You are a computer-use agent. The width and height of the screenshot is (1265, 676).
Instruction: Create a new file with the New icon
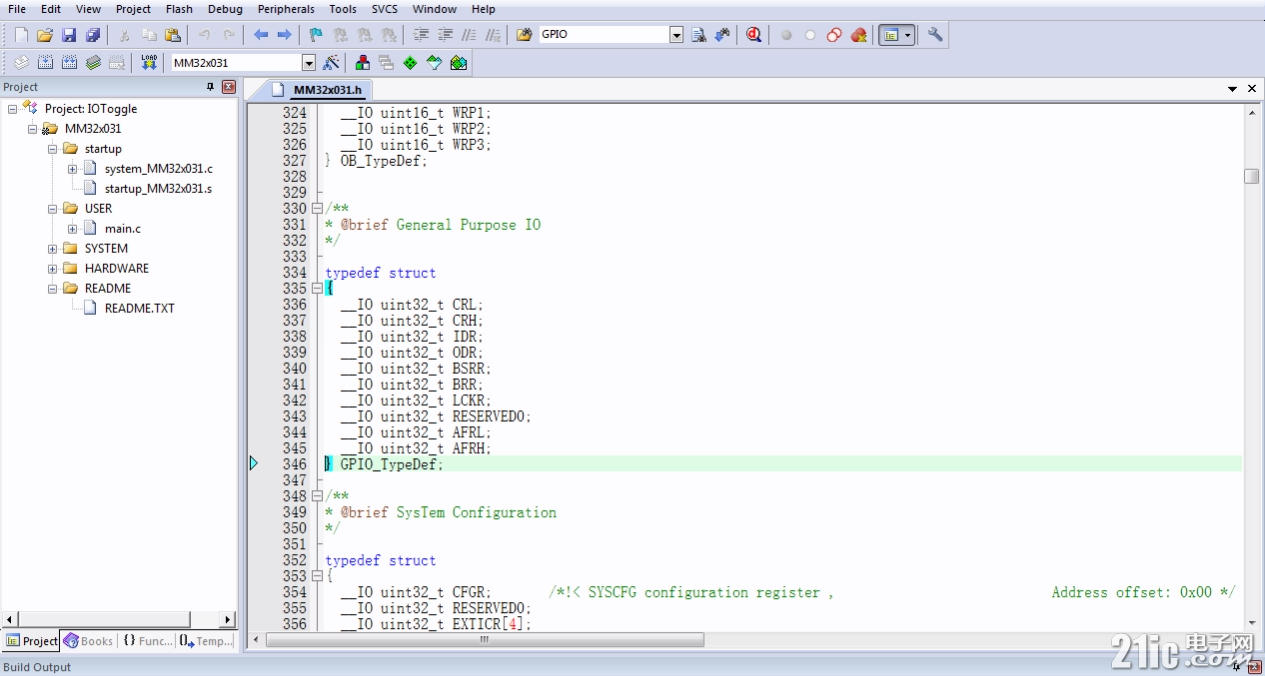pos(21,35)
